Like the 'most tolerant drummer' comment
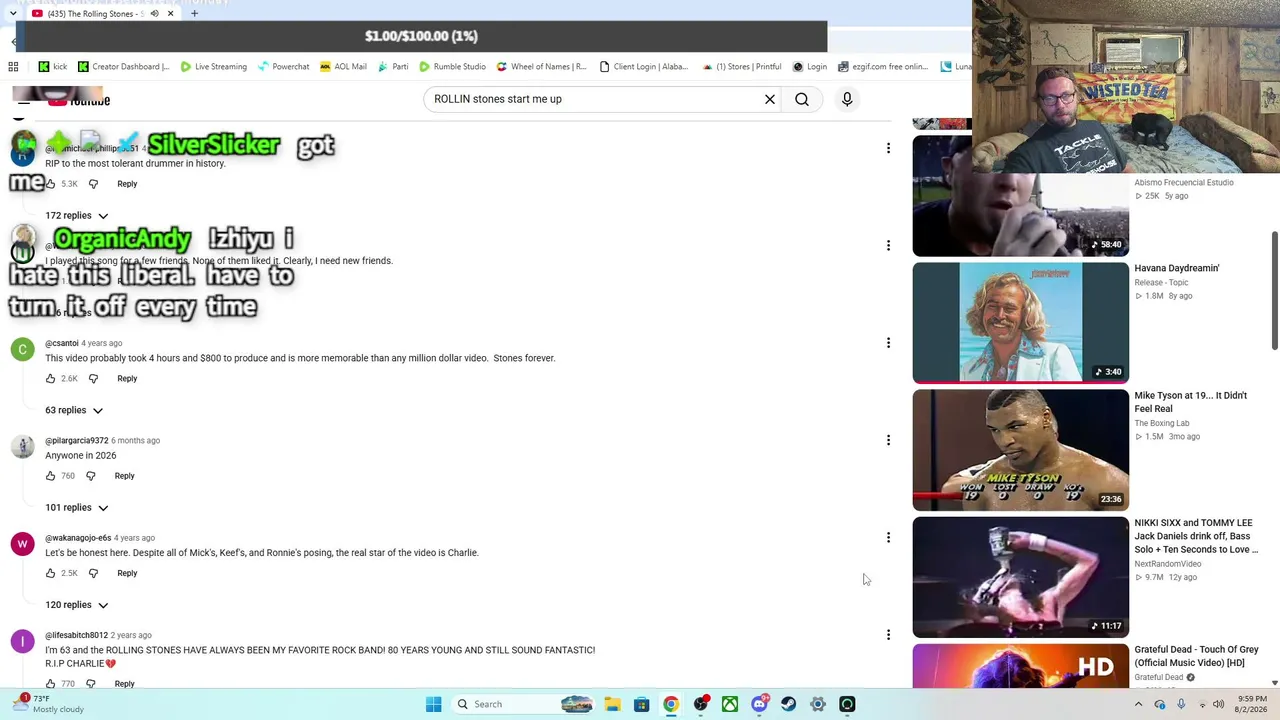 [x=50, y=184]
